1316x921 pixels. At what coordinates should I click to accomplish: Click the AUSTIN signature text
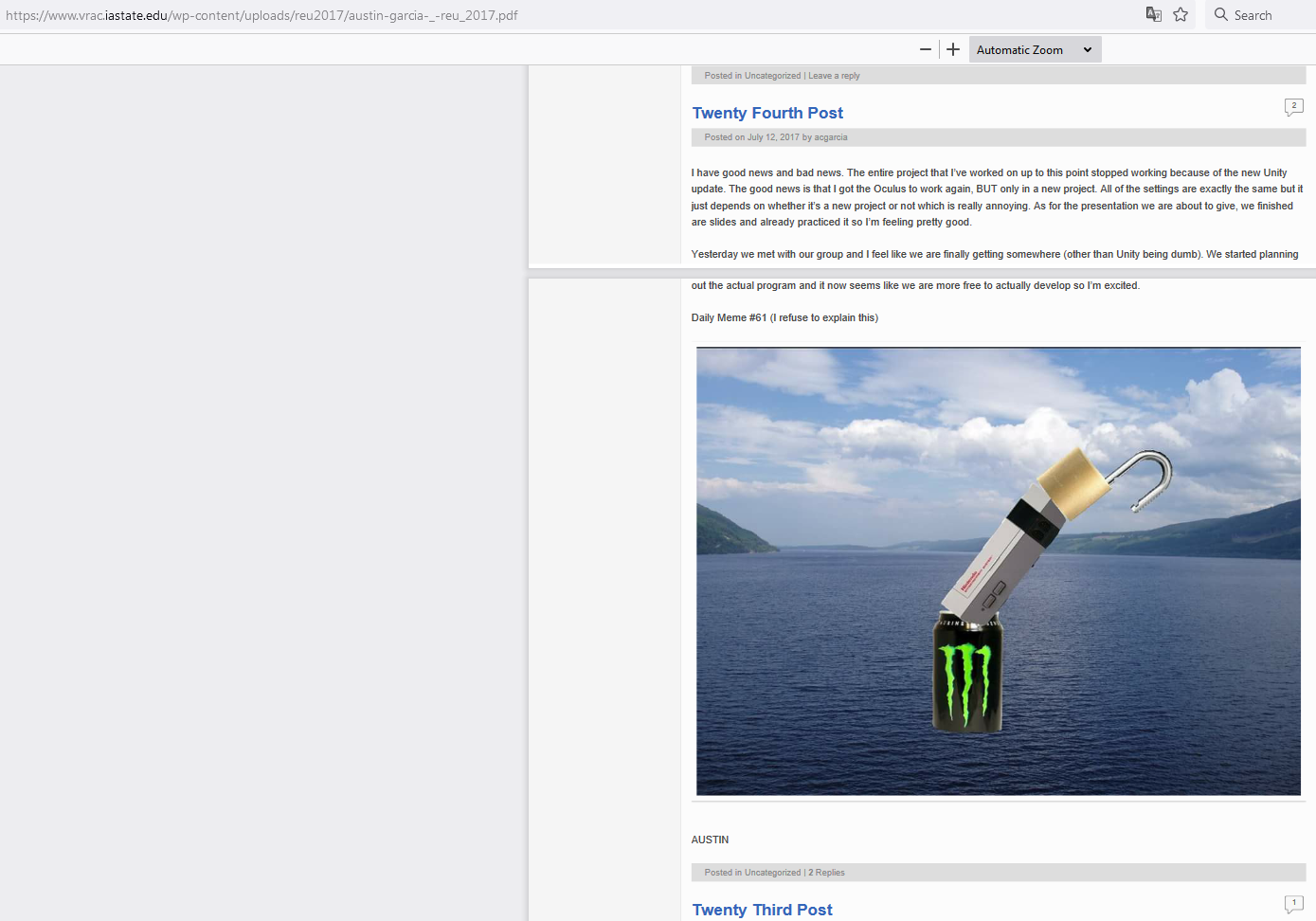pyautogui.click(x=710, y=840)
